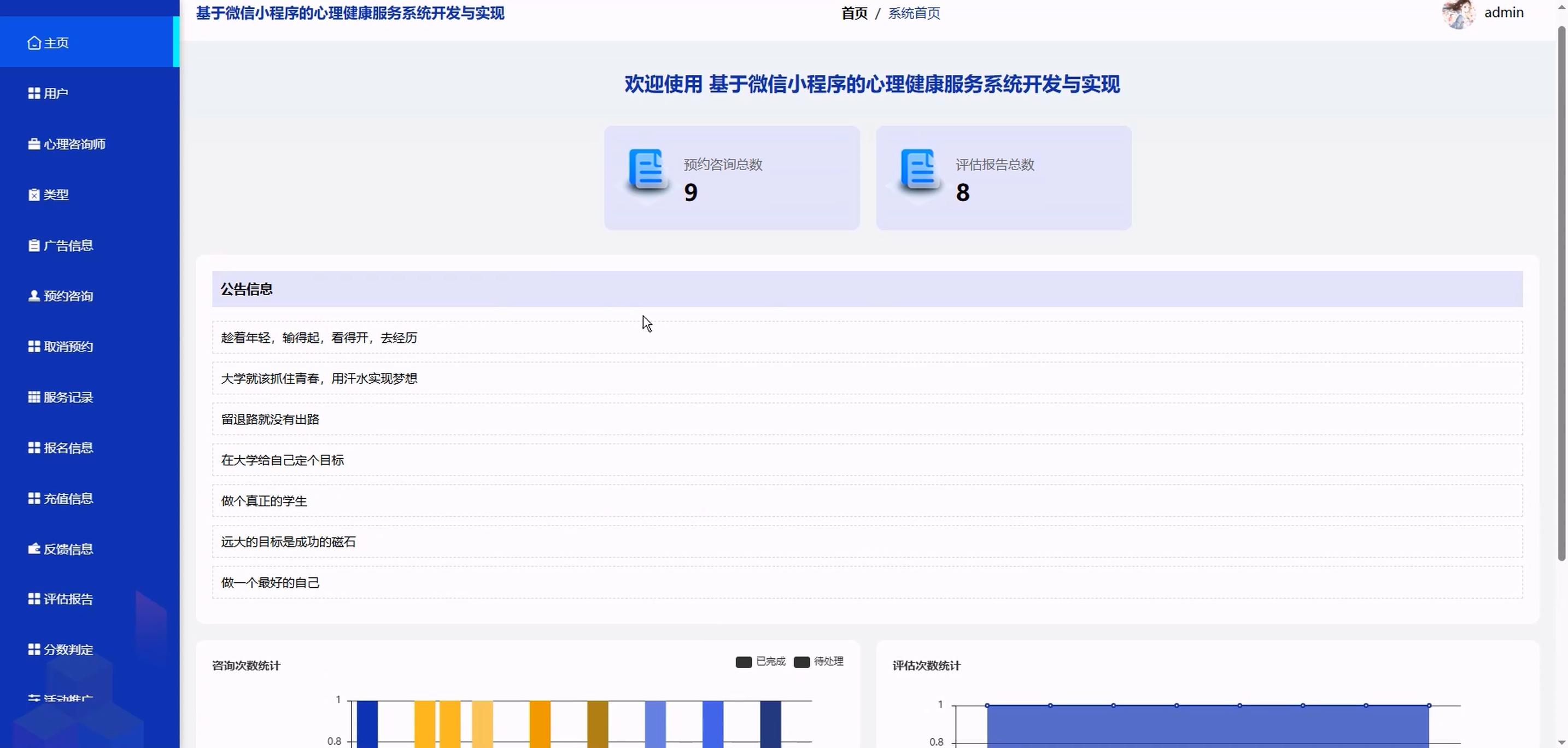The width and height of the screenshot is (1568, 748).
Task: Click the icon beside 反馈信息
Action: pyautogui.click(x=34, y=549)
